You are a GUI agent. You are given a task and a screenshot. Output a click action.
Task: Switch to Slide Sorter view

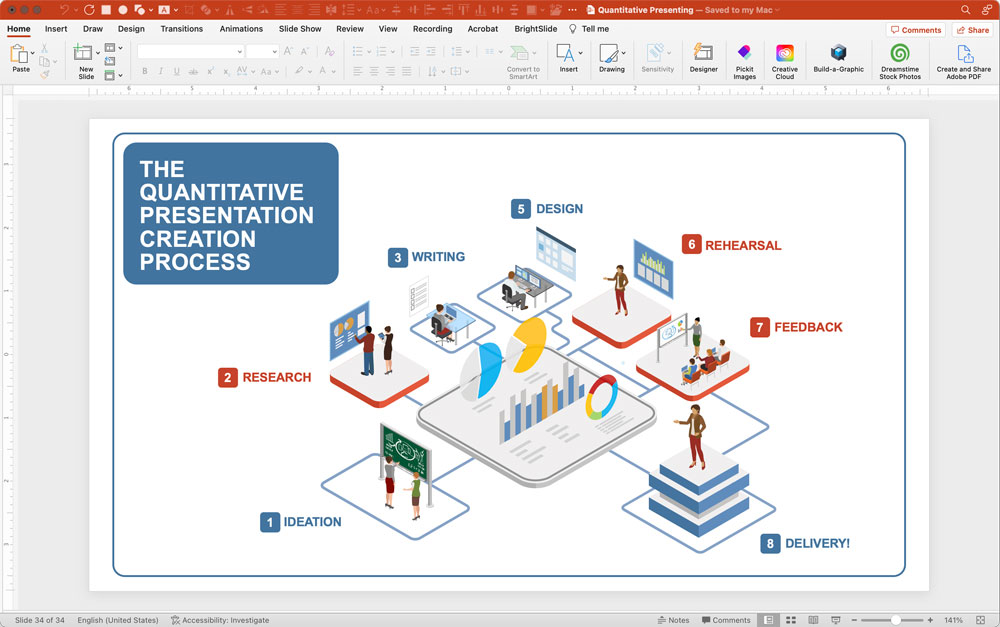pos(791,620)
